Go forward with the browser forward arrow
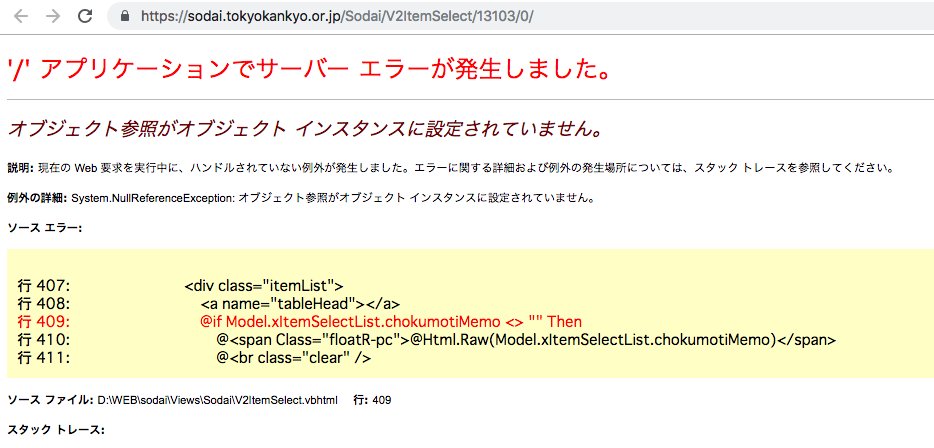 click(53, 16)
